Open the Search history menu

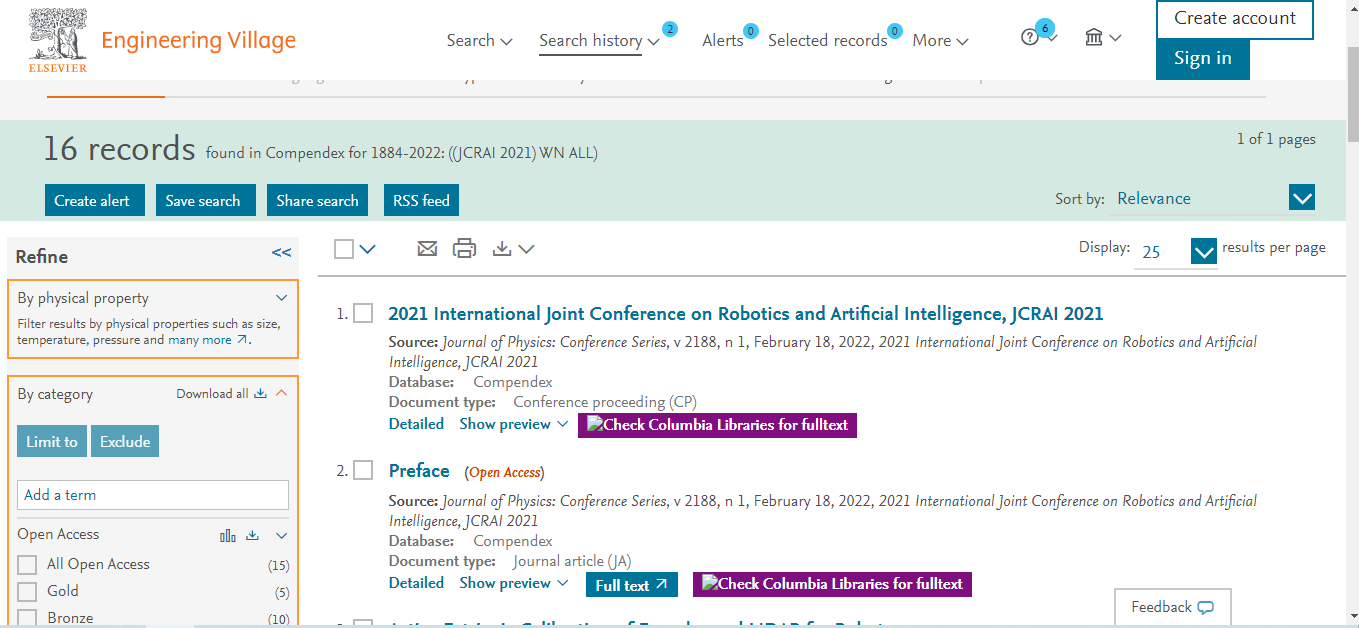pyautogui.click(x=599, y=41)
